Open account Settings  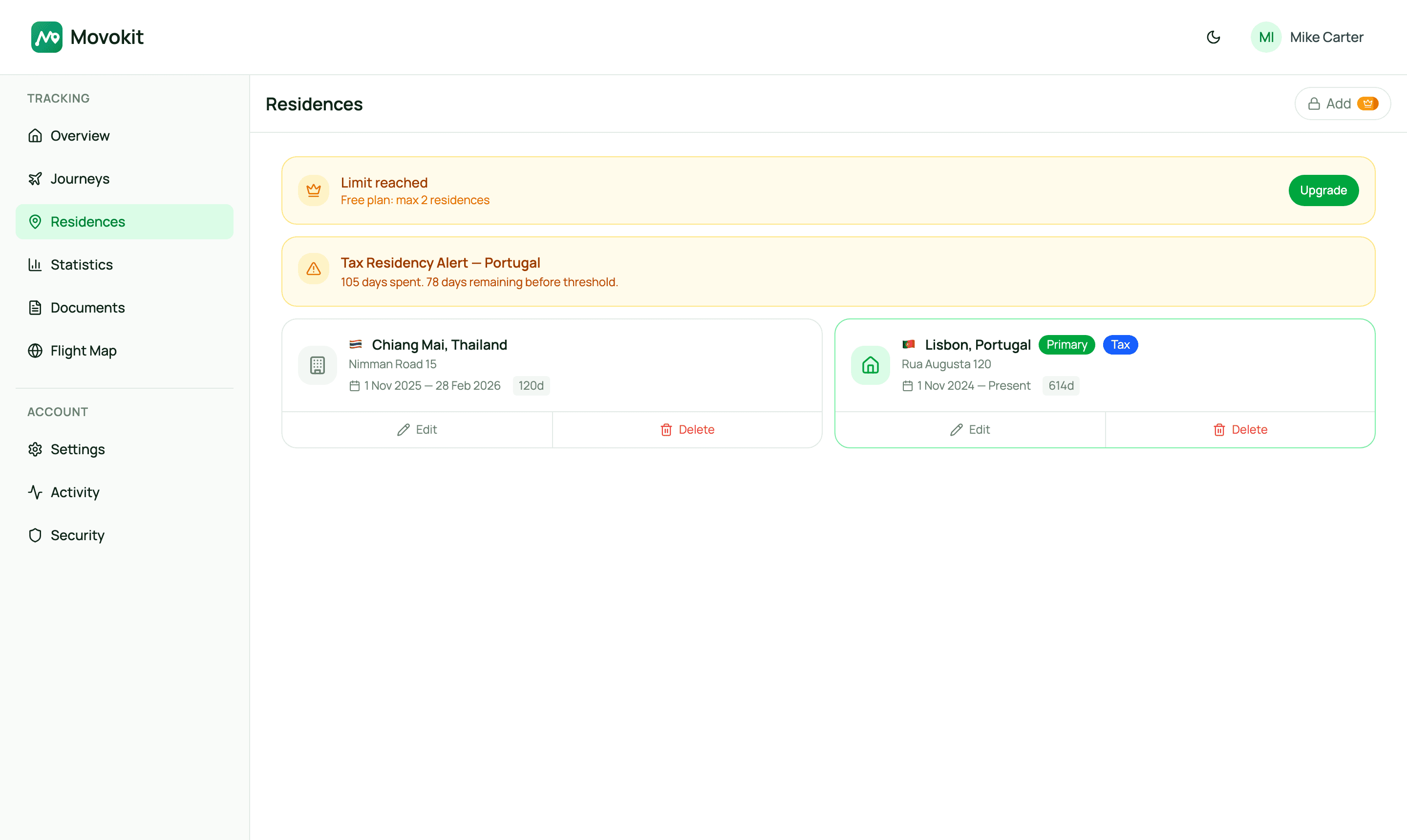(x=125, y=449)
